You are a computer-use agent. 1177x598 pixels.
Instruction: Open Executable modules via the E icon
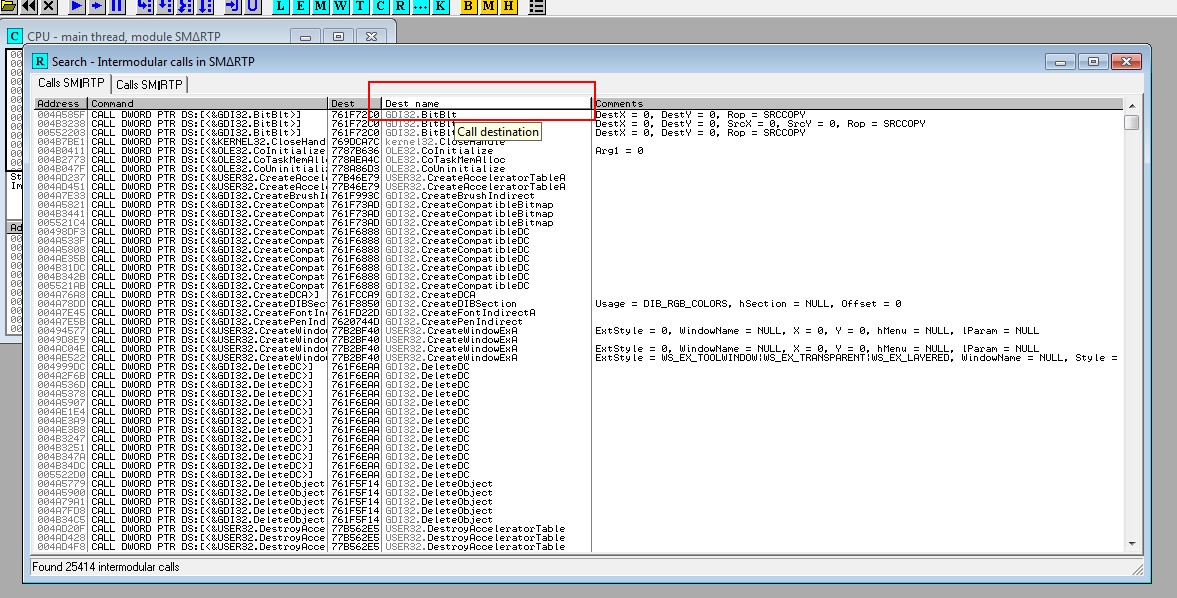tap(301, 6)
